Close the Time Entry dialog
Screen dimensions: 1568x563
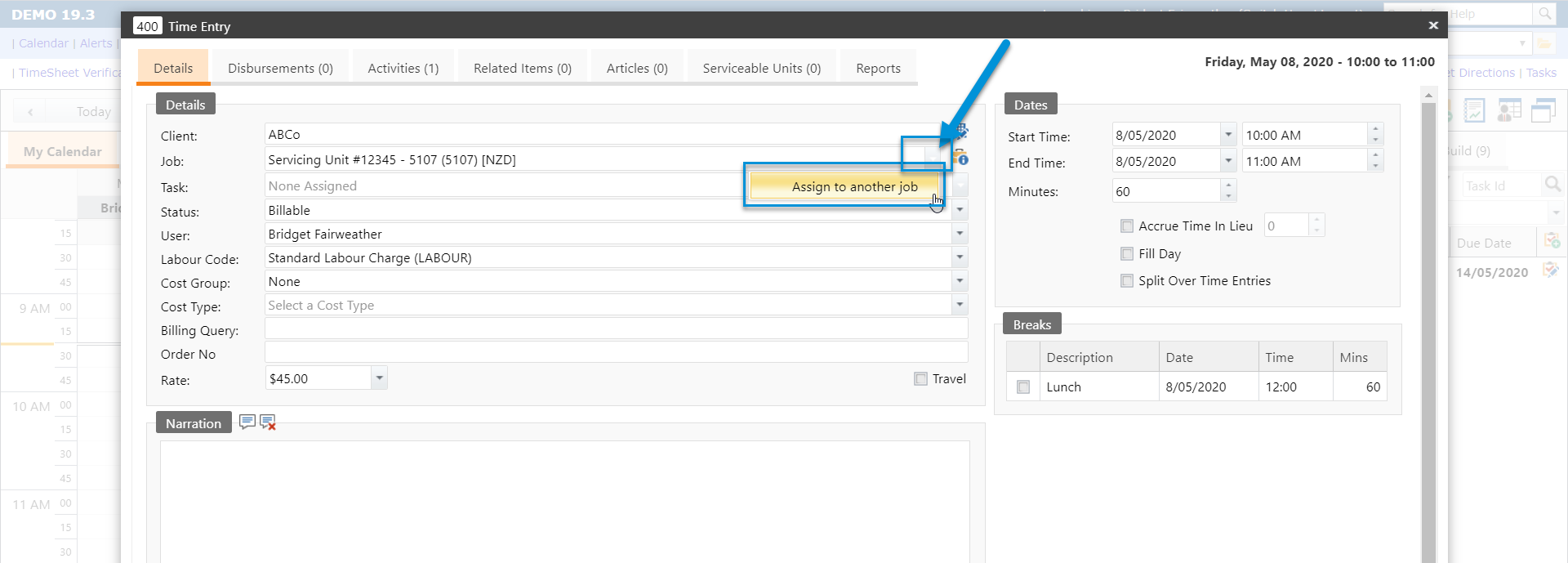point(1433,25)
